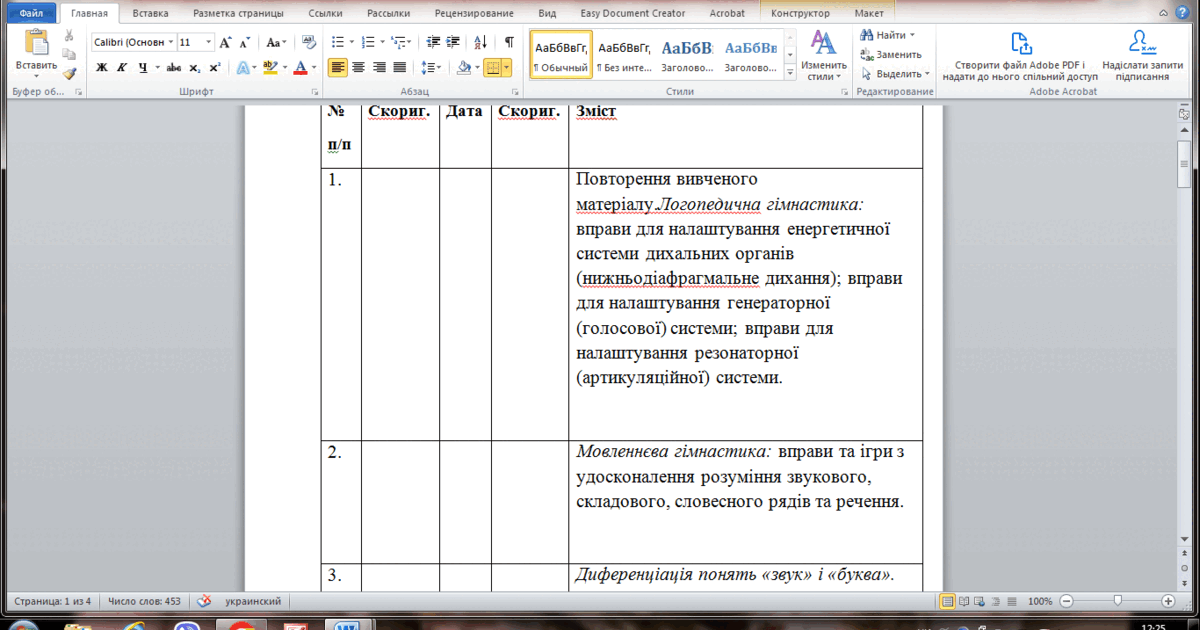Screen dimensions: 1200x630
Task: Click the Clear Formatting icon
Action: [x=308, y=42]
